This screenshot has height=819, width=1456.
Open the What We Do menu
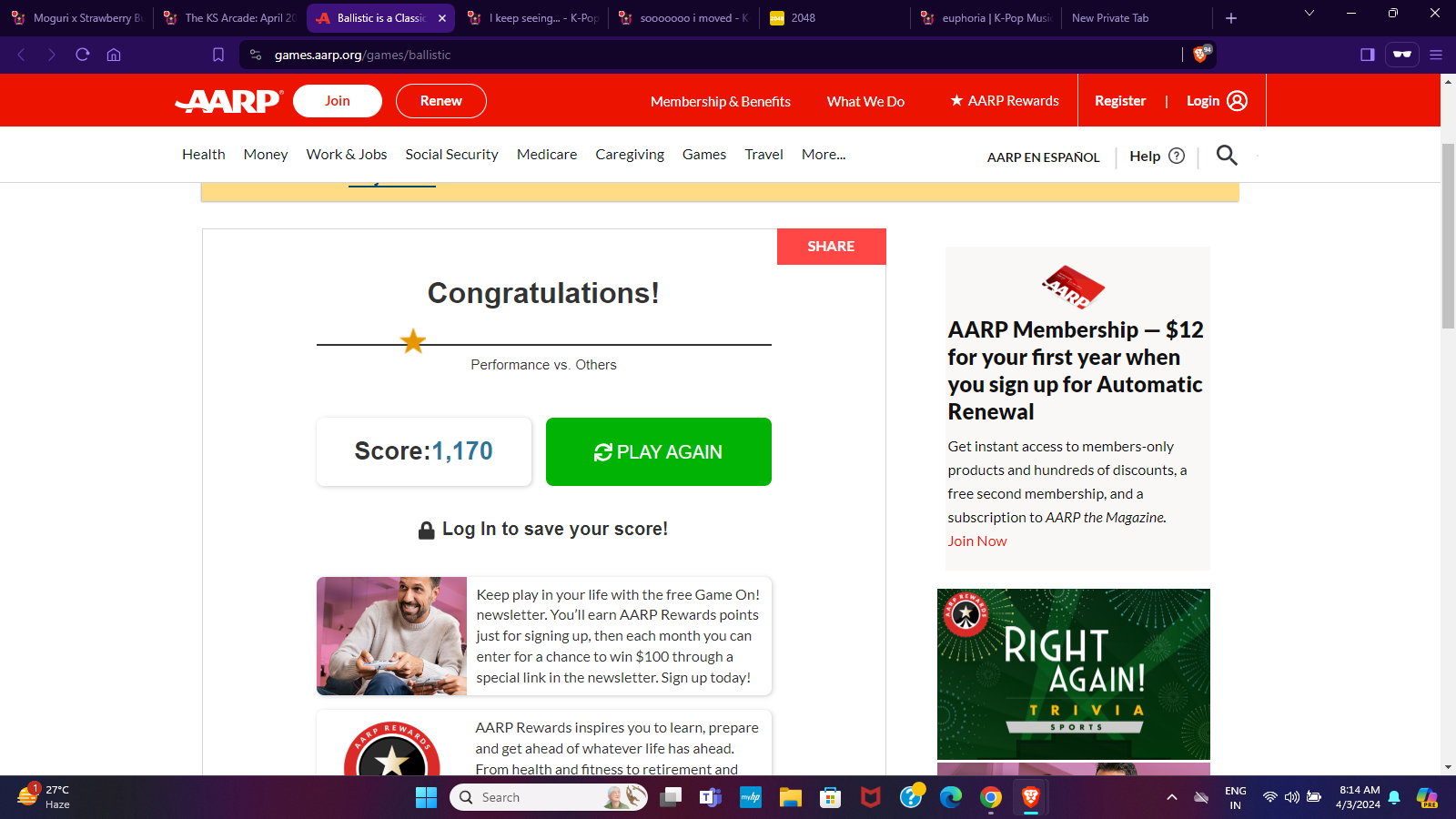pyautogui.click(x=865, y=101)
